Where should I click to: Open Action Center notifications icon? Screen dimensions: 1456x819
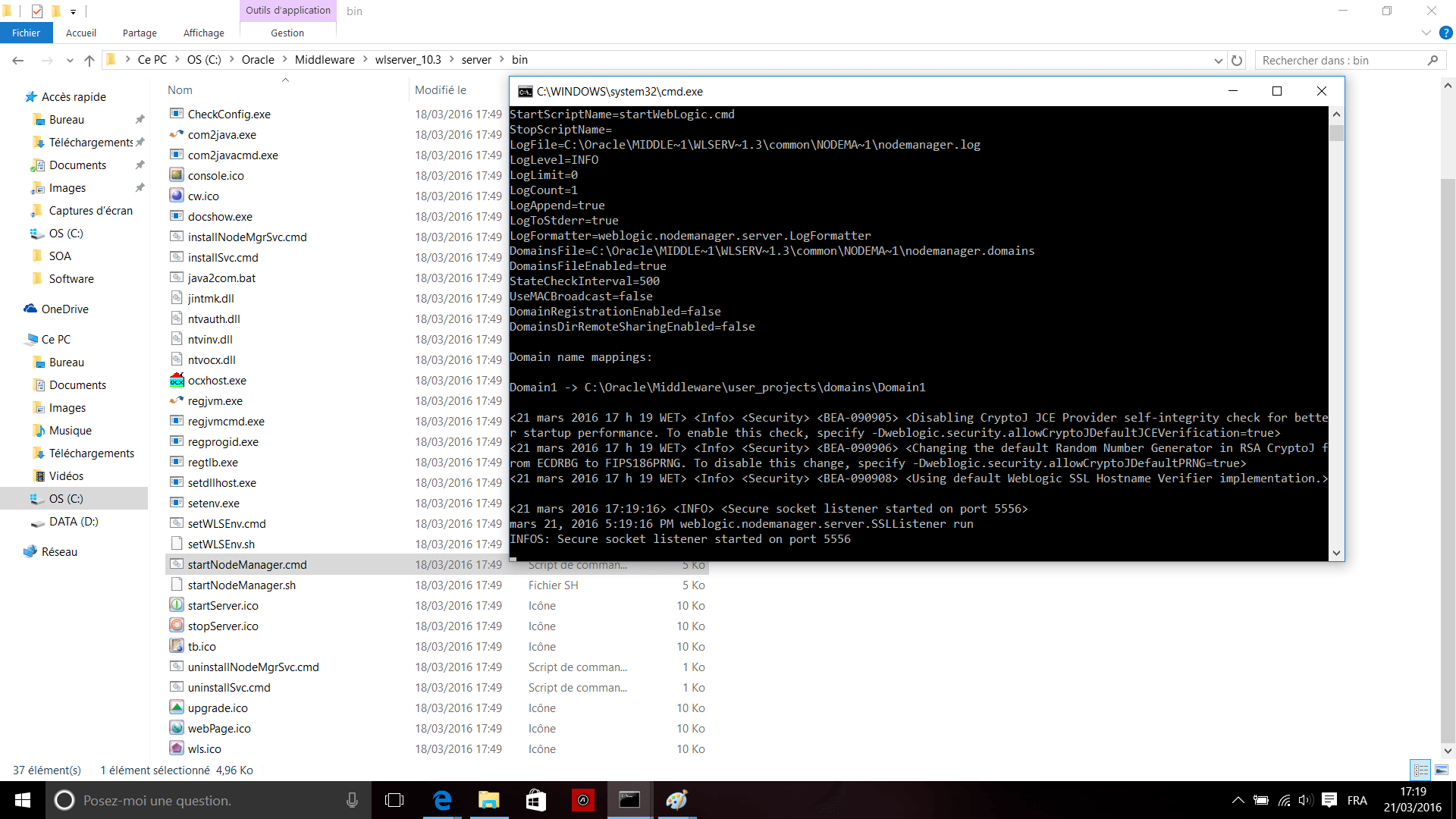pos(1329,800)
